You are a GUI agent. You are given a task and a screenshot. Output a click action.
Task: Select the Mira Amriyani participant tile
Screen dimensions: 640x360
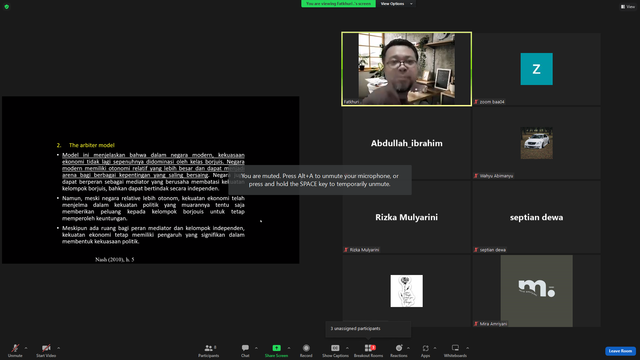pyautogui.click(x=536, y=291)
